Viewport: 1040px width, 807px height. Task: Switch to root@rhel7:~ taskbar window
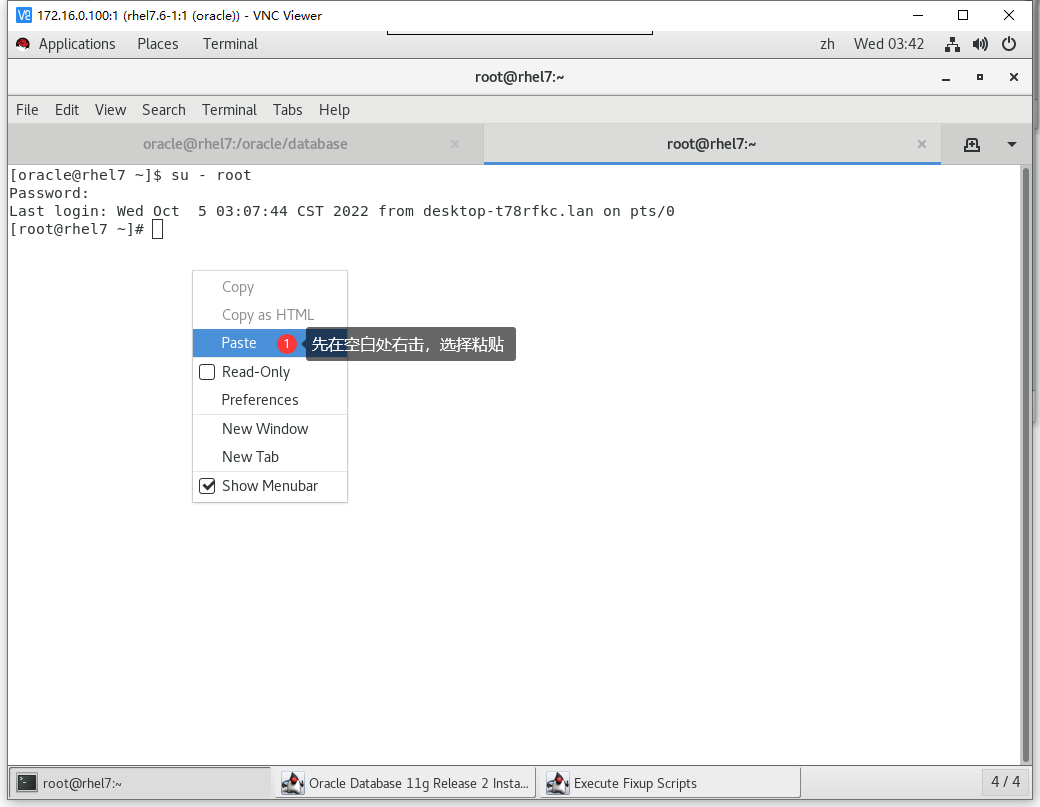(140, 783)
